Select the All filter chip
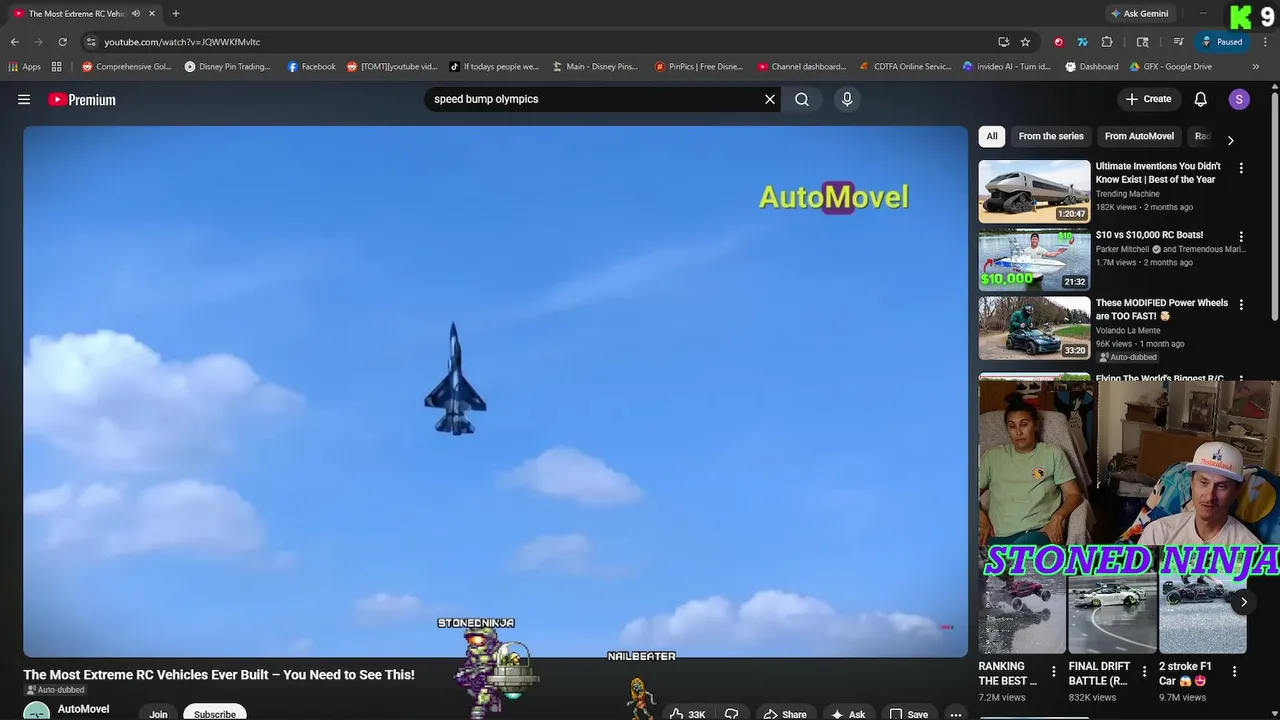 (x=992, y=136)
